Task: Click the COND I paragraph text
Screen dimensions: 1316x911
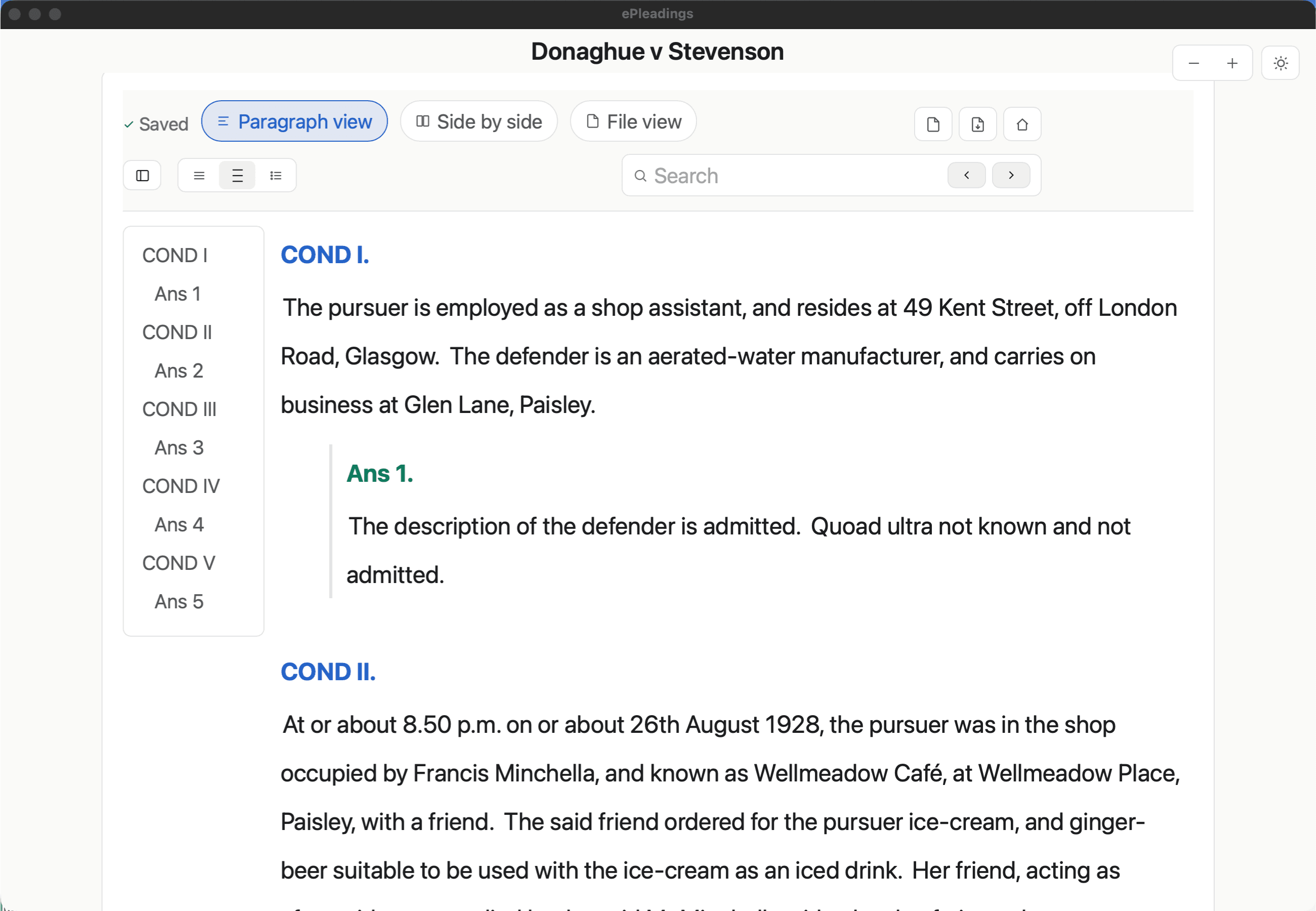Action: point(729,356)
